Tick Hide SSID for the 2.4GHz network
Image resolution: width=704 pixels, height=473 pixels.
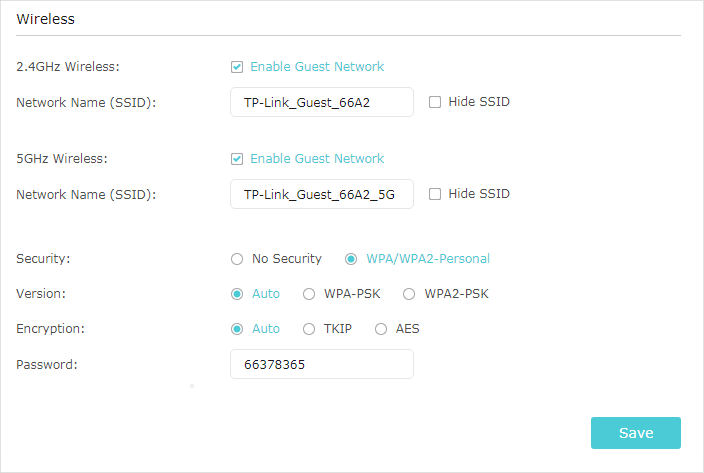[435, 102]
